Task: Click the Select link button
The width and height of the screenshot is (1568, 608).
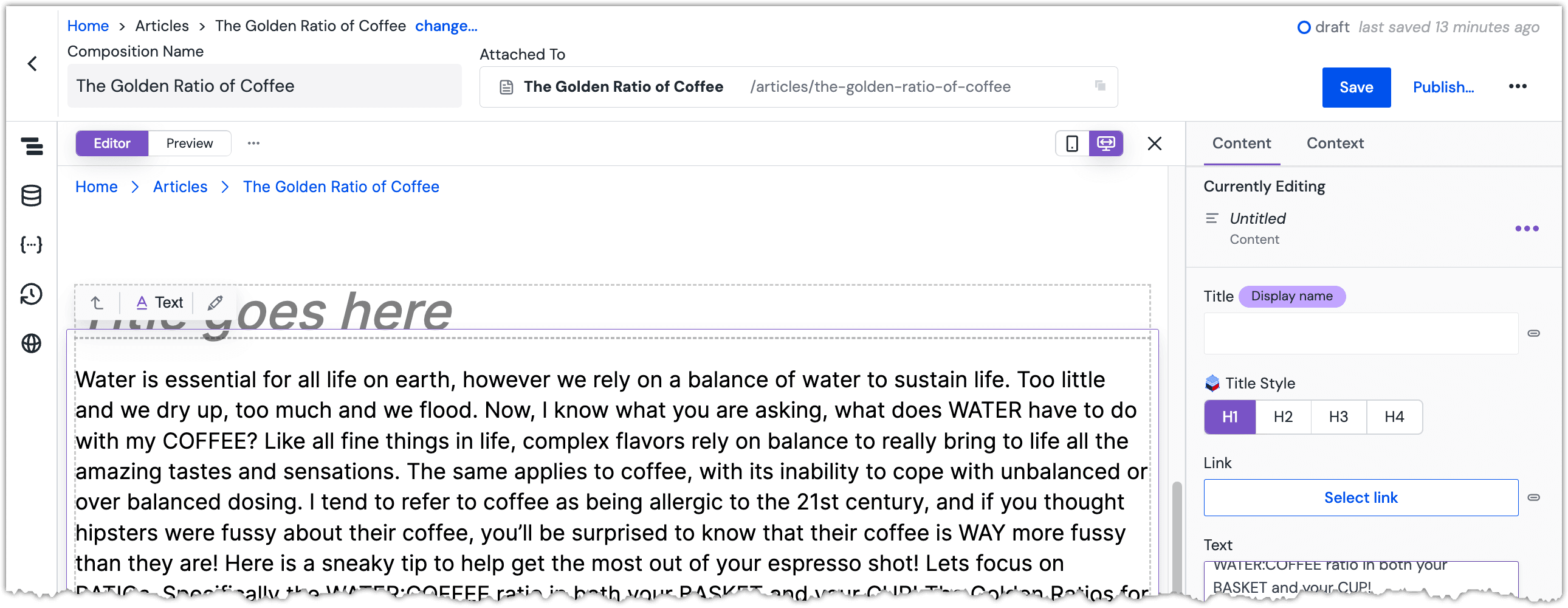Action: tap(1360, 499)
